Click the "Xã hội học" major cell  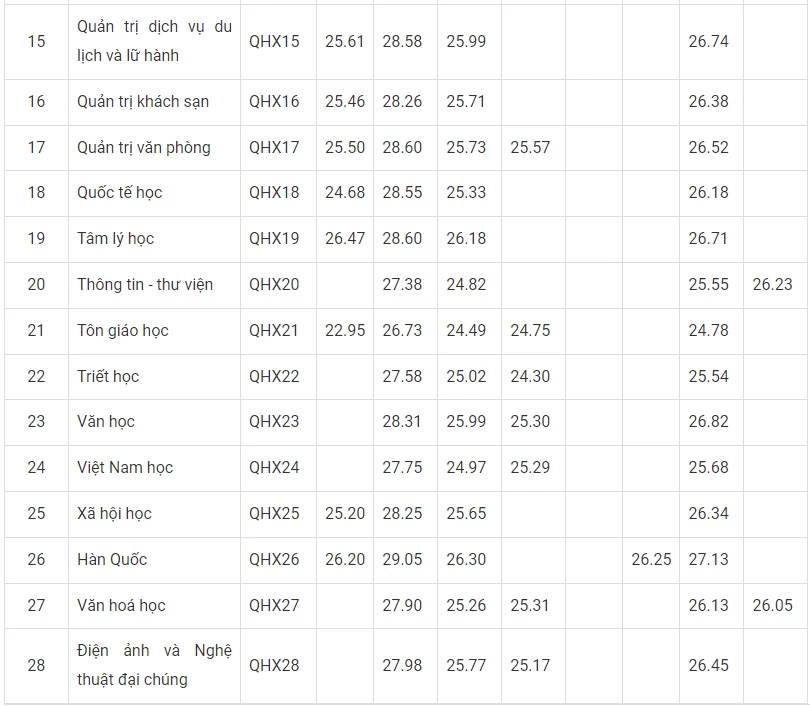[114, 514]
